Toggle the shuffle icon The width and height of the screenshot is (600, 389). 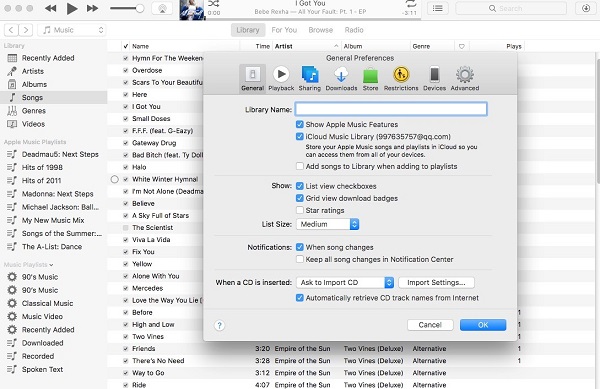coord(214,3)
